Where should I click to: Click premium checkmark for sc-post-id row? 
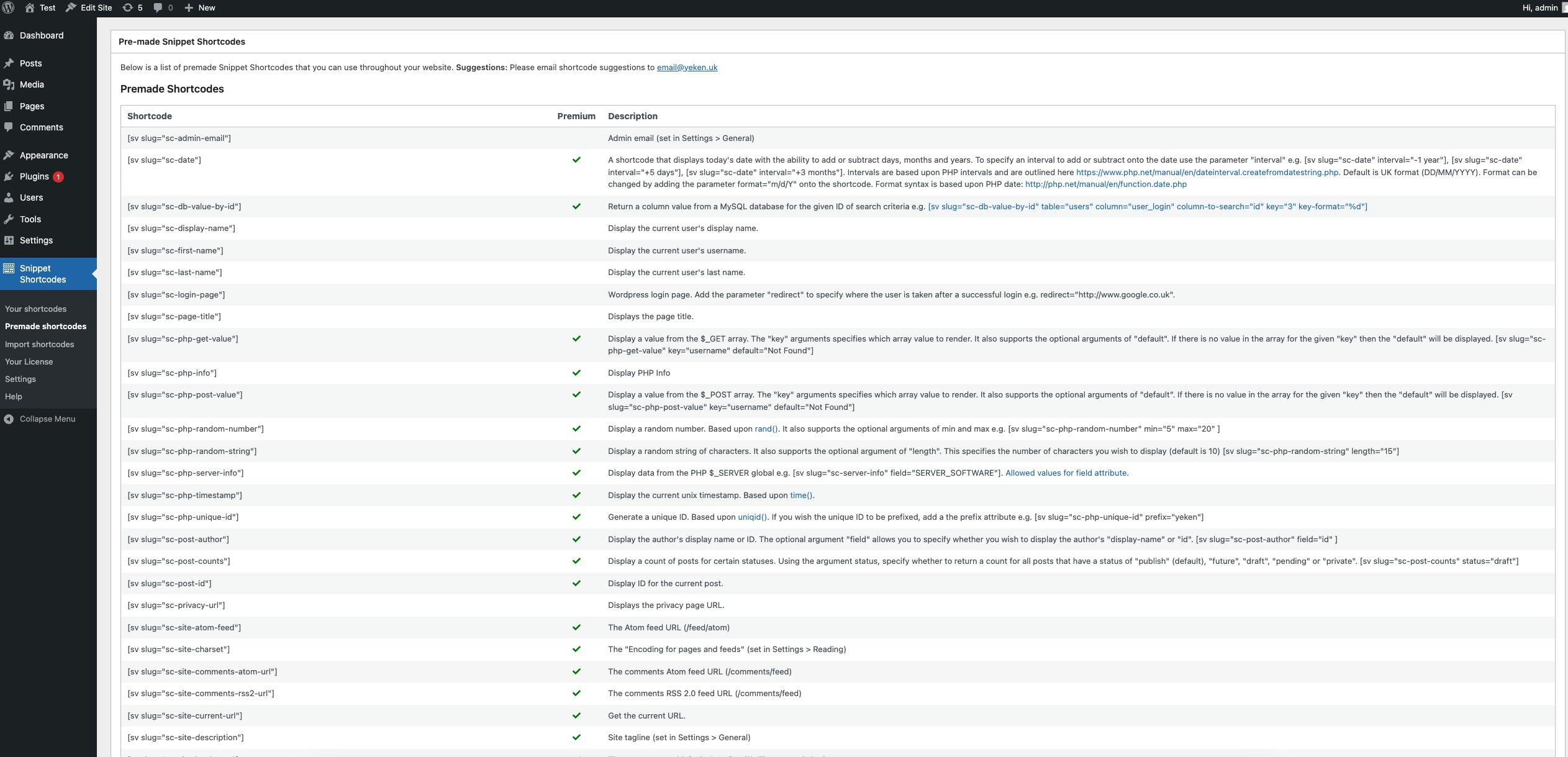[576, 583]
